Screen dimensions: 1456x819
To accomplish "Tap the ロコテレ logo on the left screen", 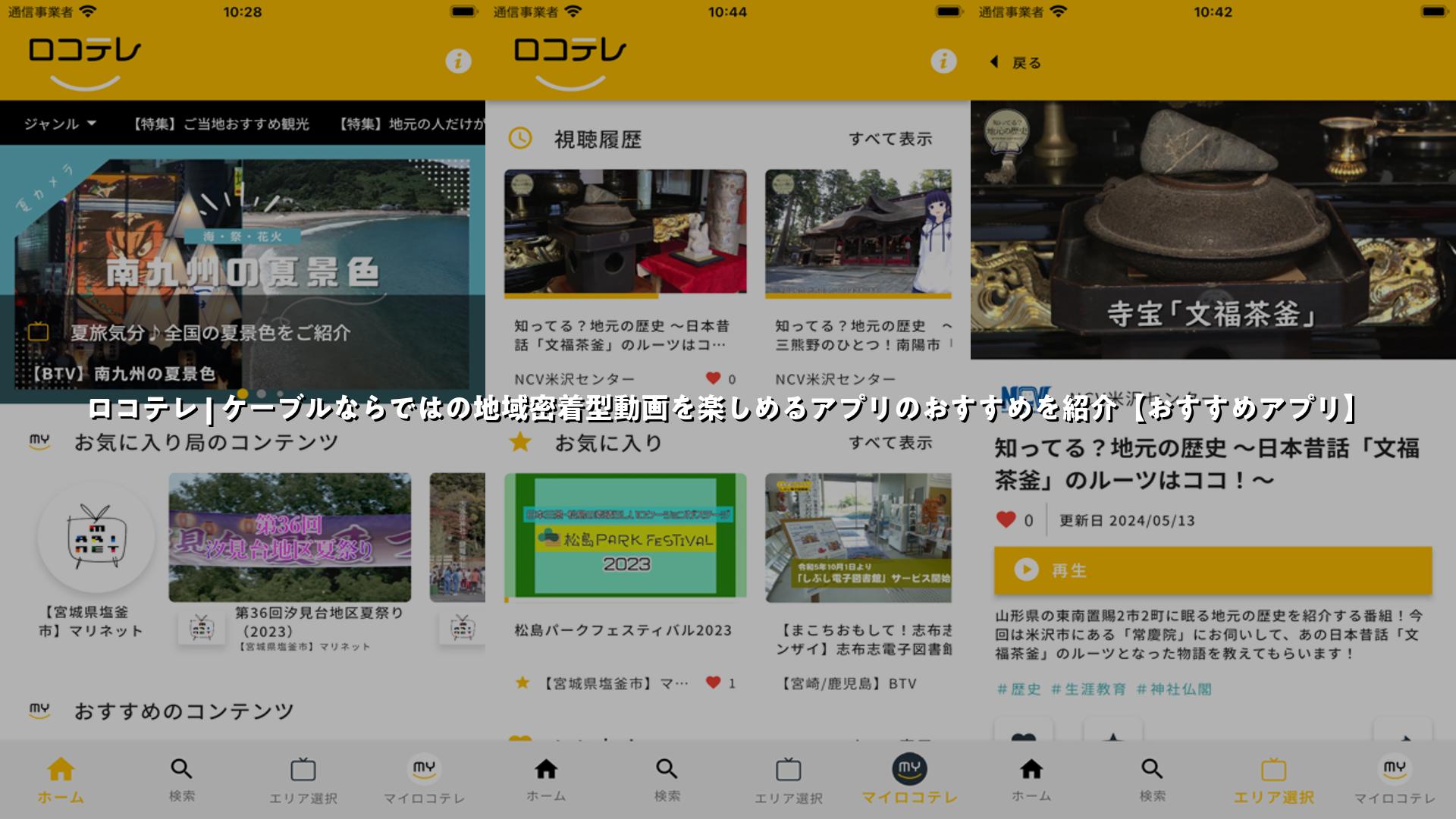I will pyautogui.click(x=85, y=63).
